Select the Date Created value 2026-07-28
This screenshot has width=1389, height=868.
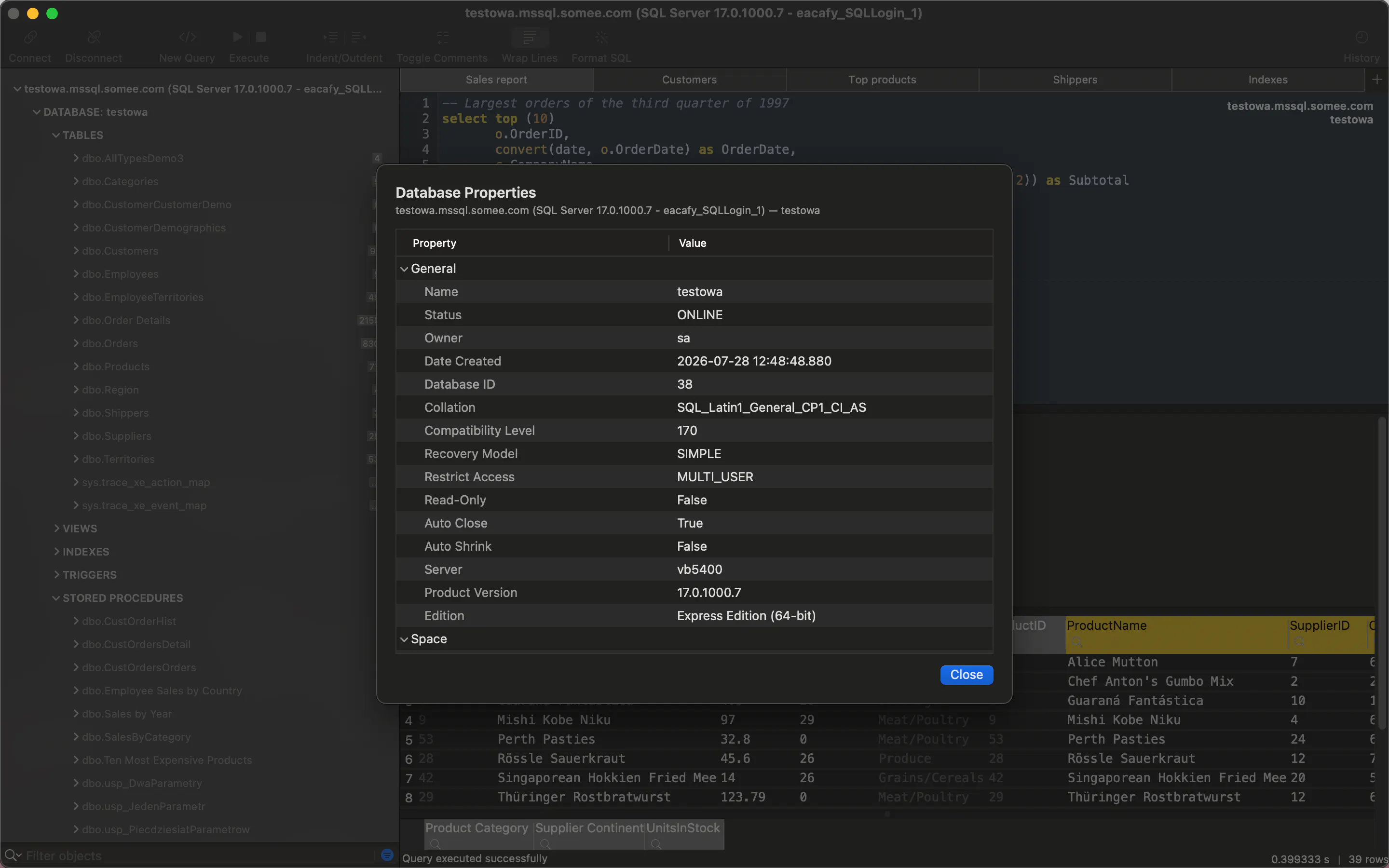tap(754, 361)
